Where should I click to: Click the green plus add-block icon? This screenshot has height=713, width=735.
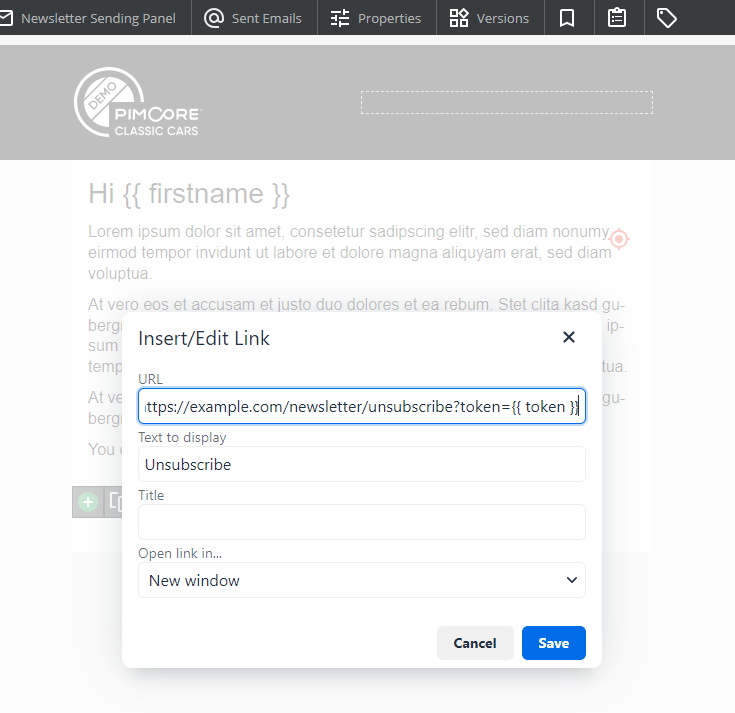point(88,502)
